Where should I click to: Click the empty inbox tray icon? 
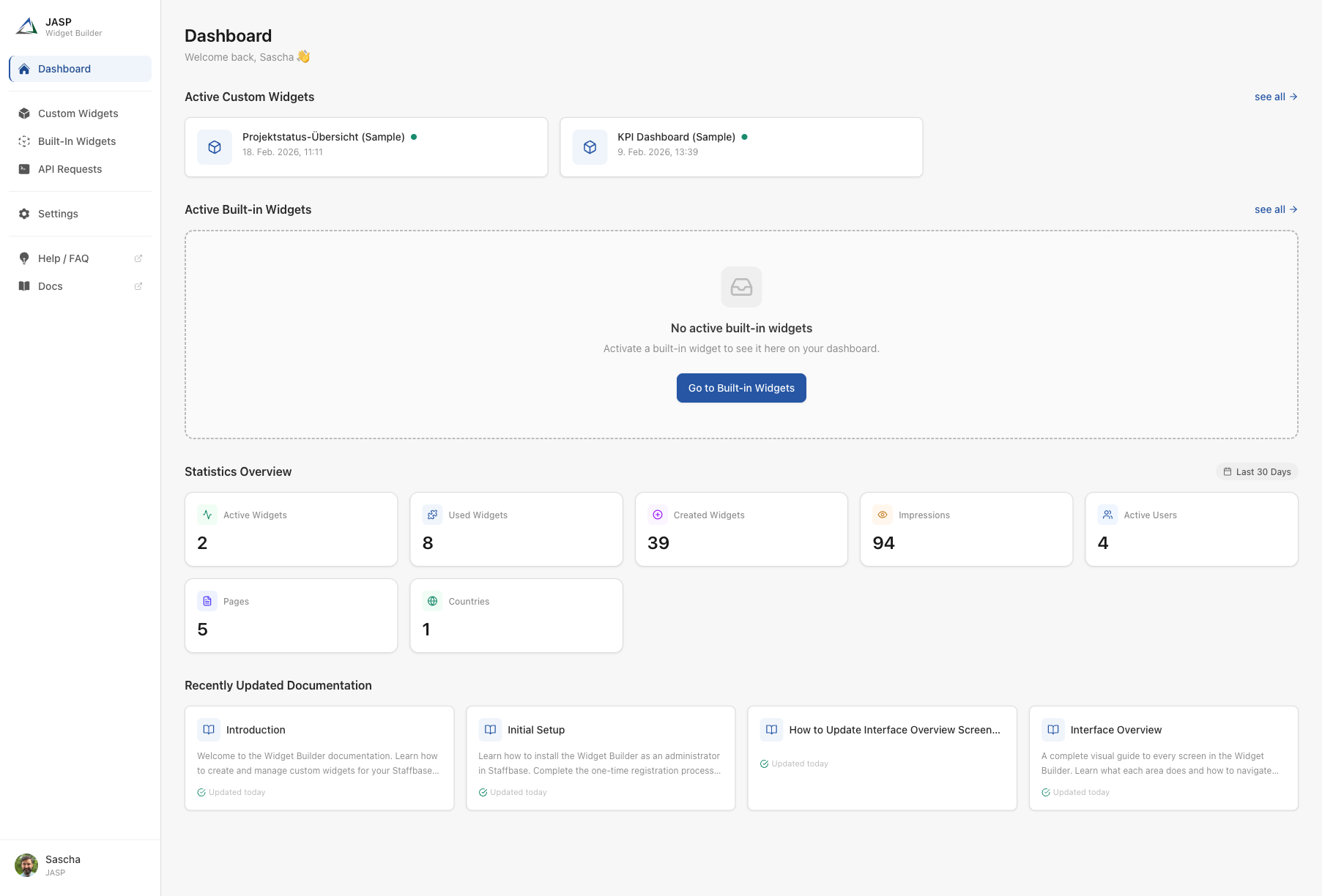click(x=741, y=287)
